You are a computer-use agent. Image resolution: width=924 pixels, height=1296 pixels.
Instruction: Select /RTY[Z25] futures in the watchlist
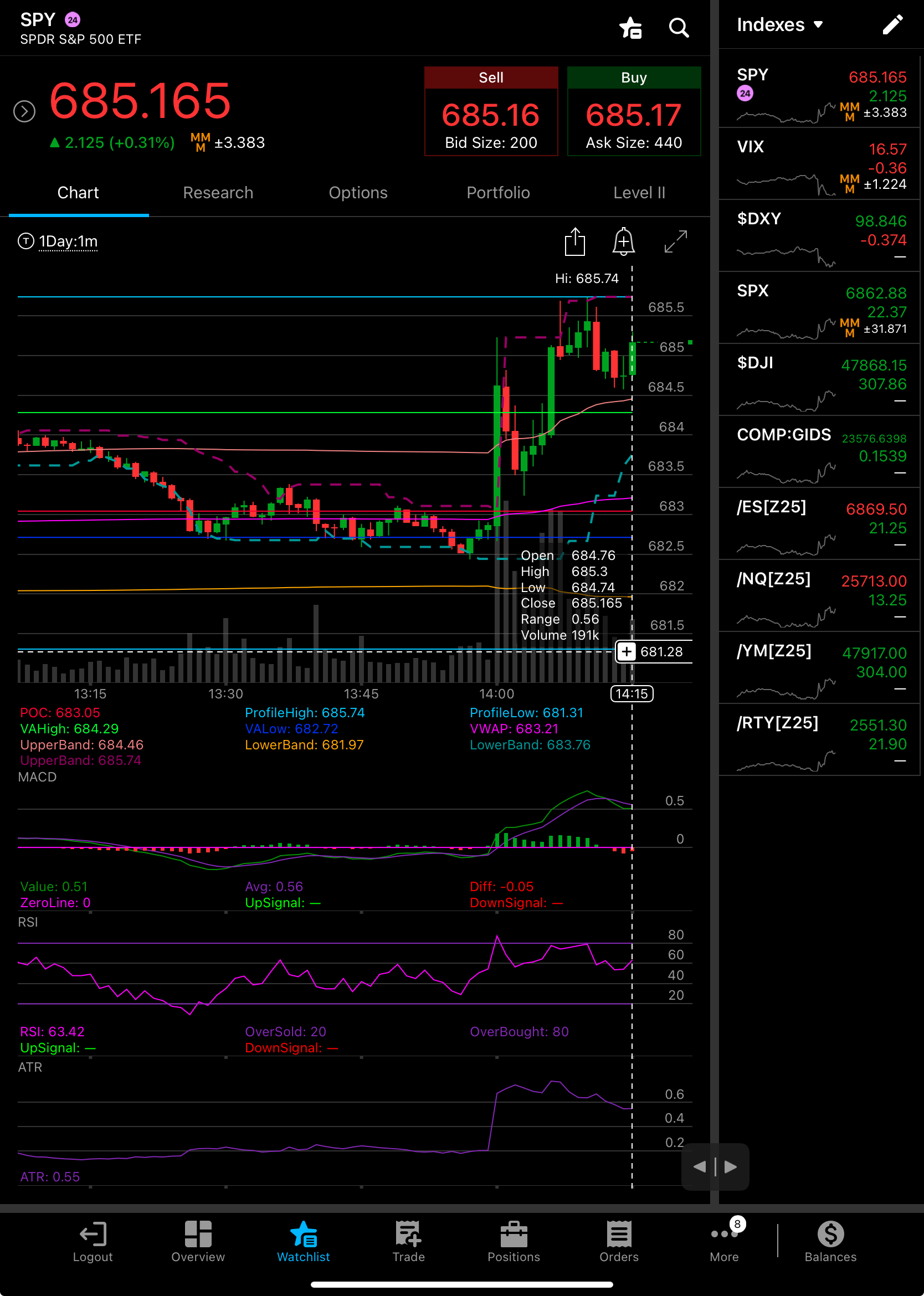coord(819,739)
